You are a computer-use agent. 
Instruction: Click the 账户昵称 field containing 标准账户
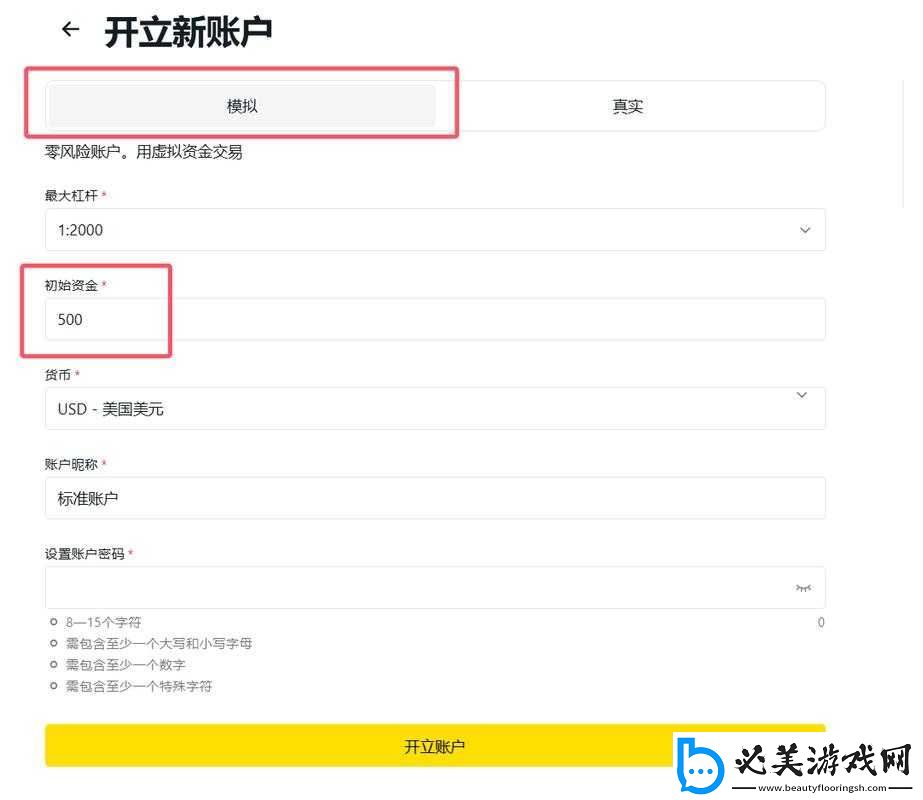pos(434,498)
